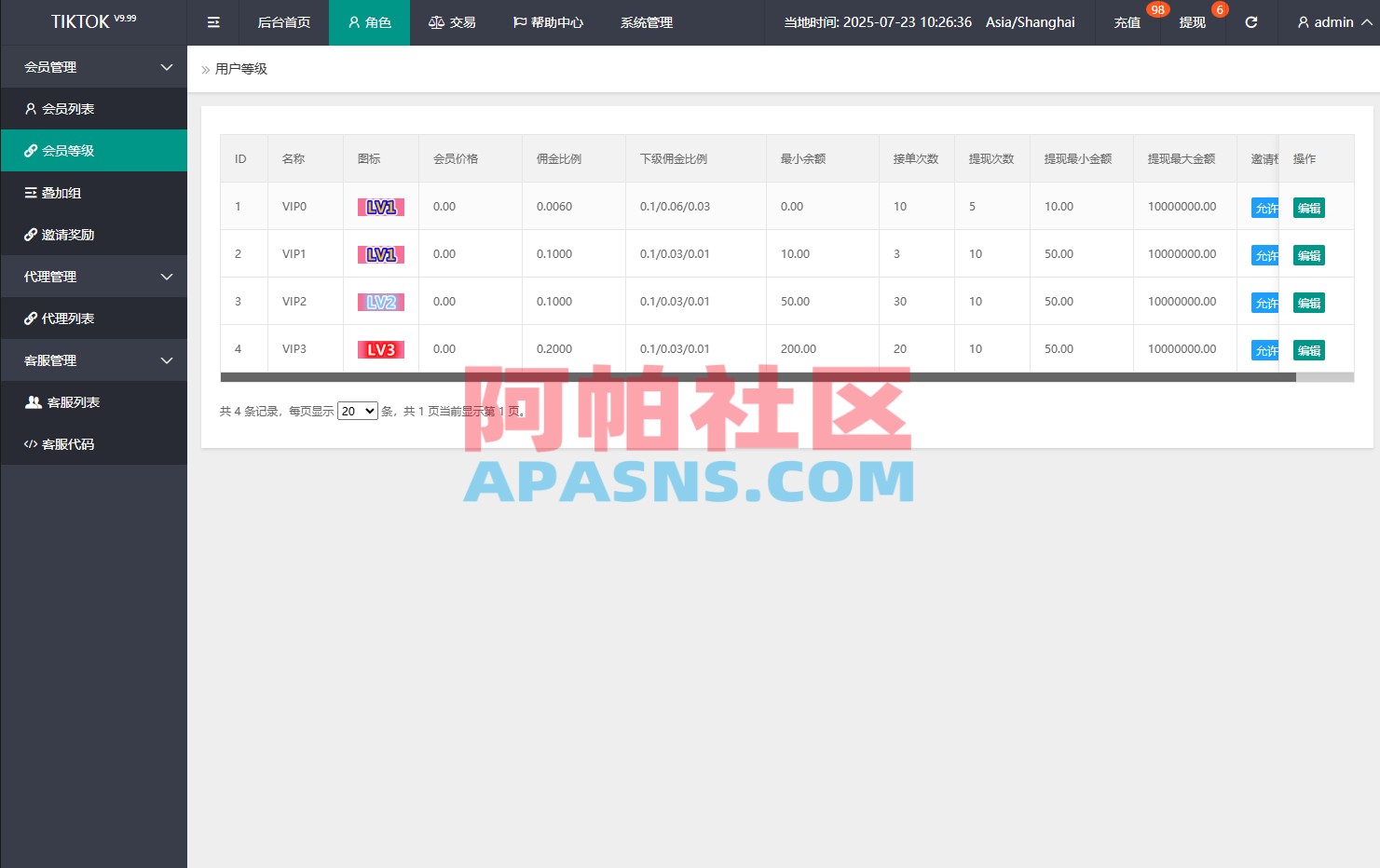1380x868 pixels.
Task: Toggle 允许 invite switch for VIP2
Action: click(1265, 303)
